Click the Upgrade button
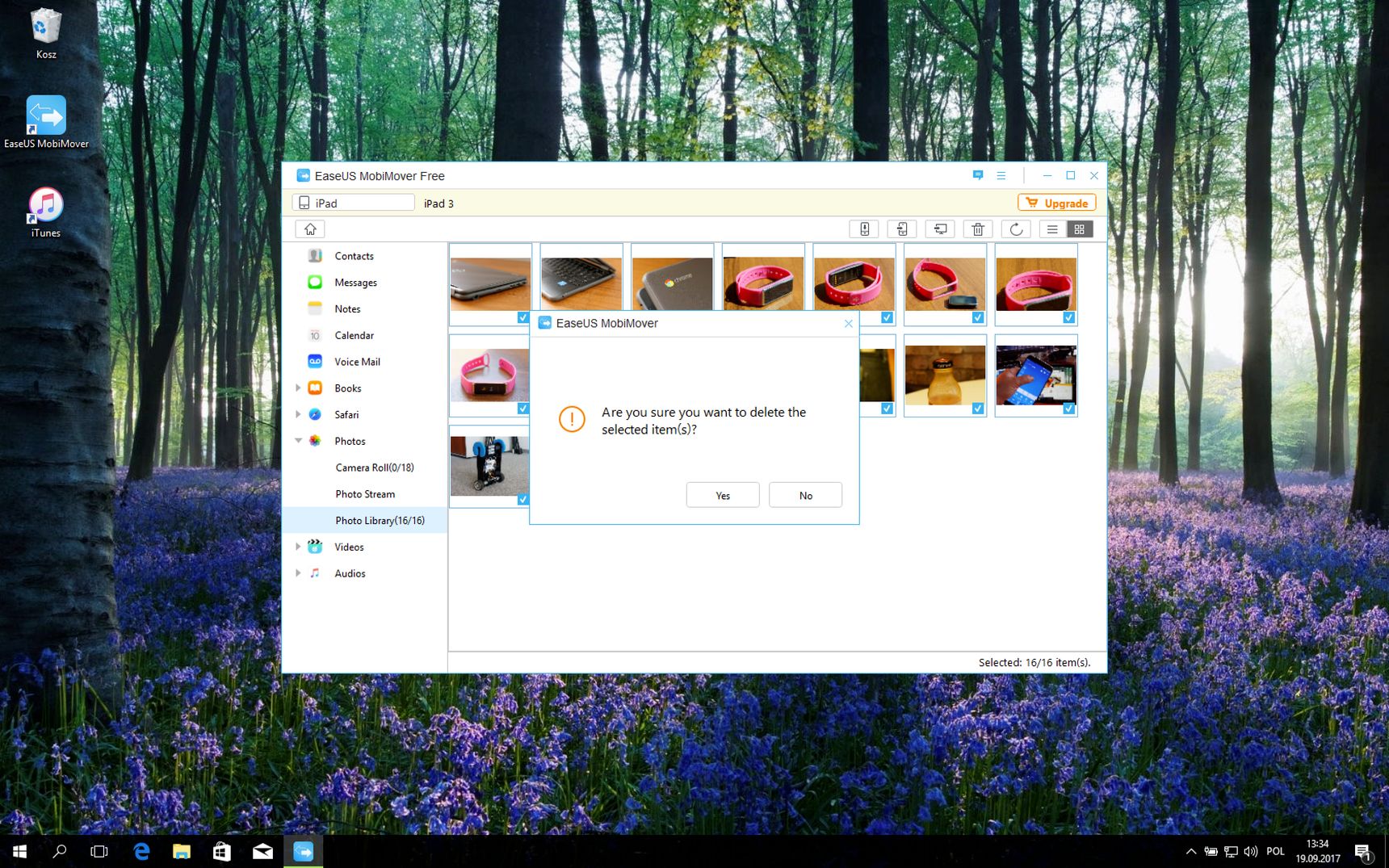 pos(1057,203)
